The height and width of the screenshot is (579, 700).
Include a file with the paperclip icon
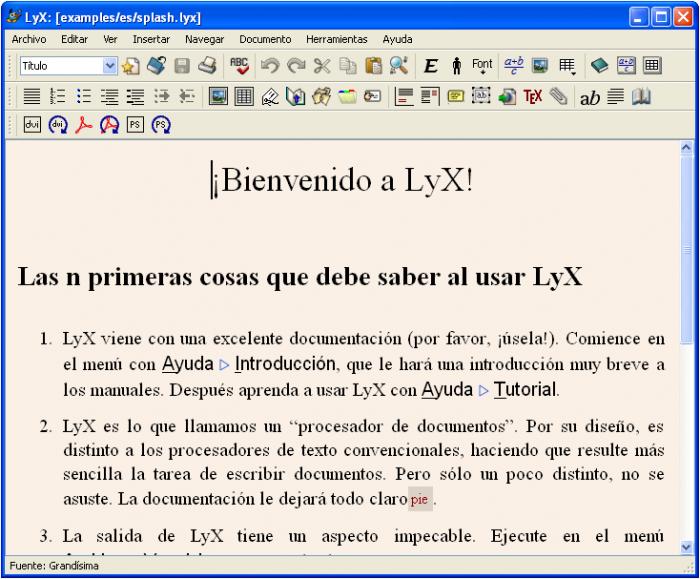[x=558, y=96]
